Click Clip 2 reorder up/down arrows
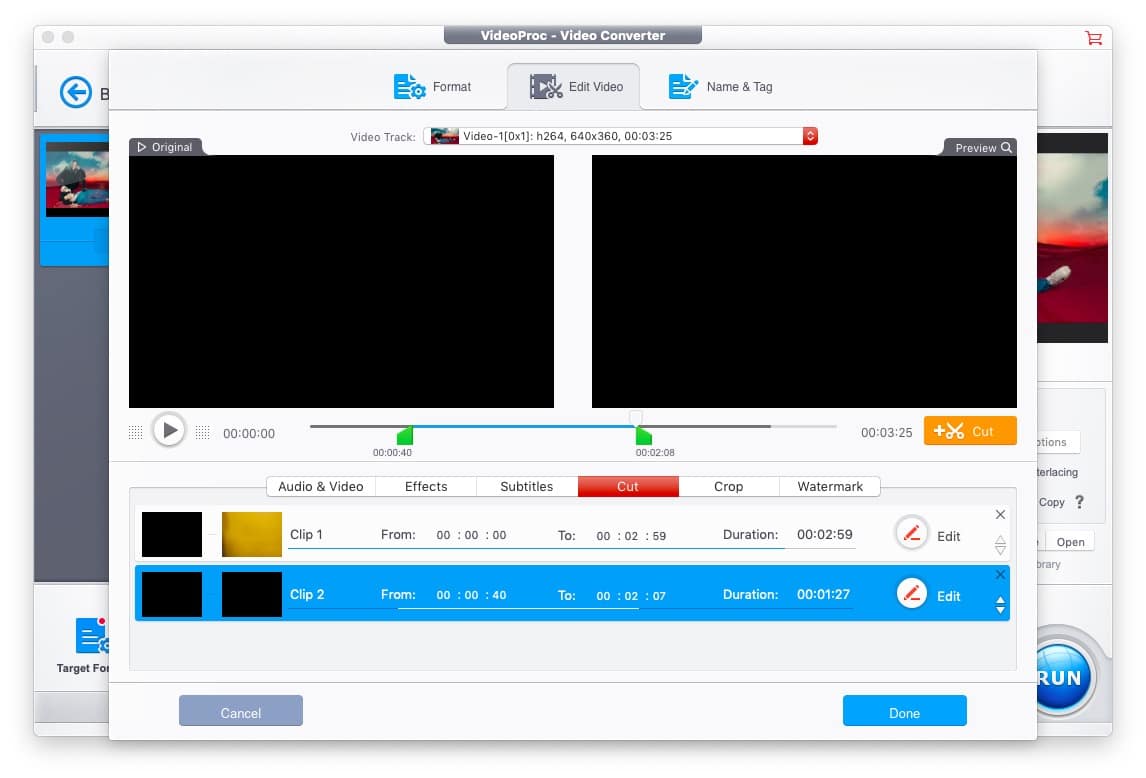The height and width of the screenshot is (778, 1146). point(1001,605)
